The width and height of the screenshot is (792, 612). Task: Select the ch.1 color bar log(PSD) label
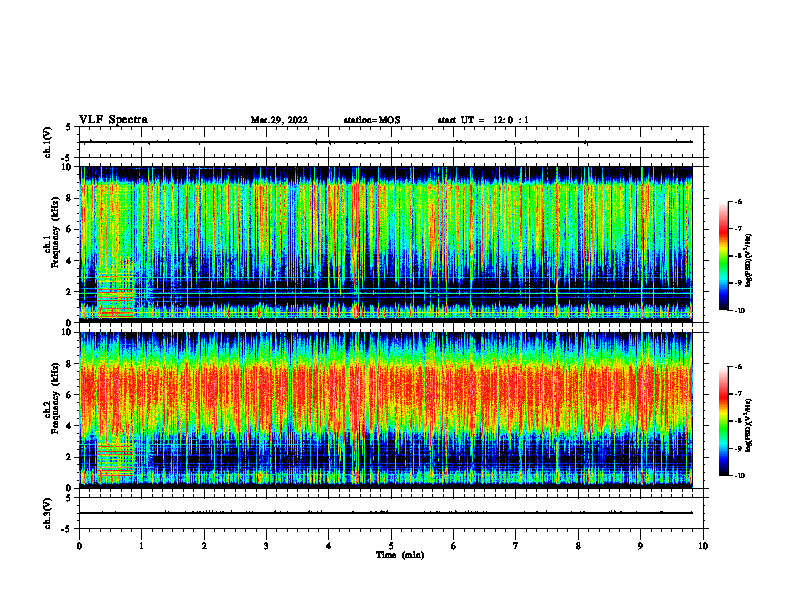[x=749, y=261]
